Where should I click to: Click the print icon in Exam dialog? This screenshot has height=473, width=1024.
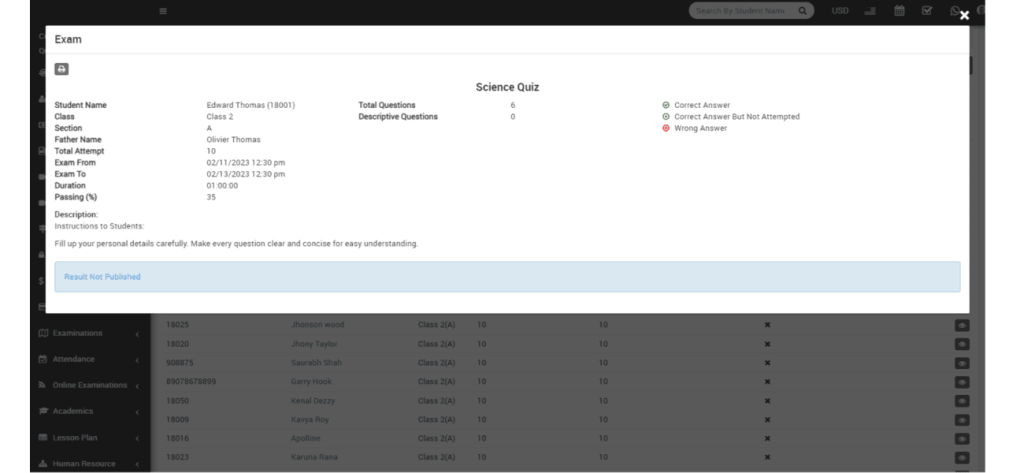[x=61, y=69]
